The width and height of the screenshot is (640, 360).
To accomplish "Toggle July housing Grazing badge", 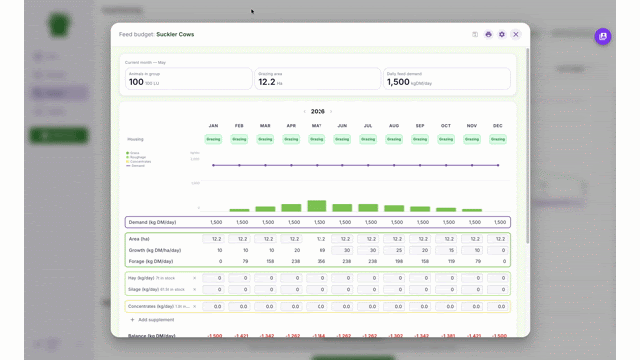I will pyautogui.click(x=368, y=139).
